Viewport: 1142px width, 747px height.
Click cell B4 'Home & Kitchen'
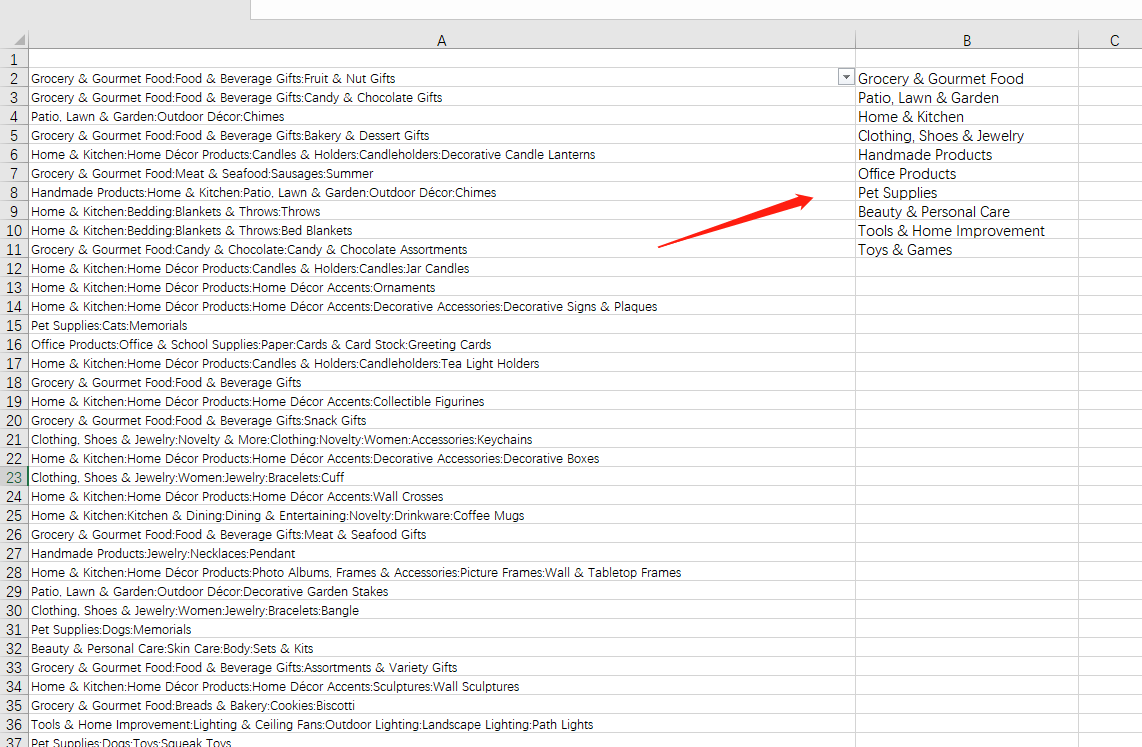coord(966,116)
